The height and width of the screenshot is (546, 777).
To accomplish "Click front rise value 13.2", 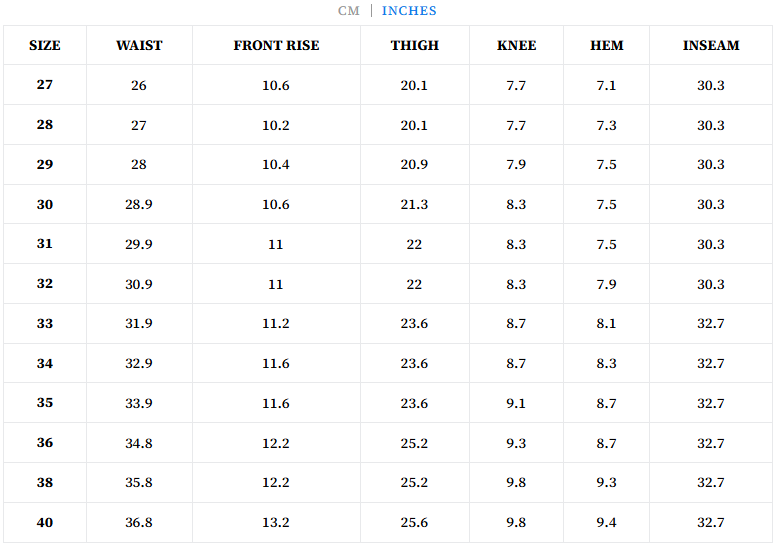I will (276, 523).
